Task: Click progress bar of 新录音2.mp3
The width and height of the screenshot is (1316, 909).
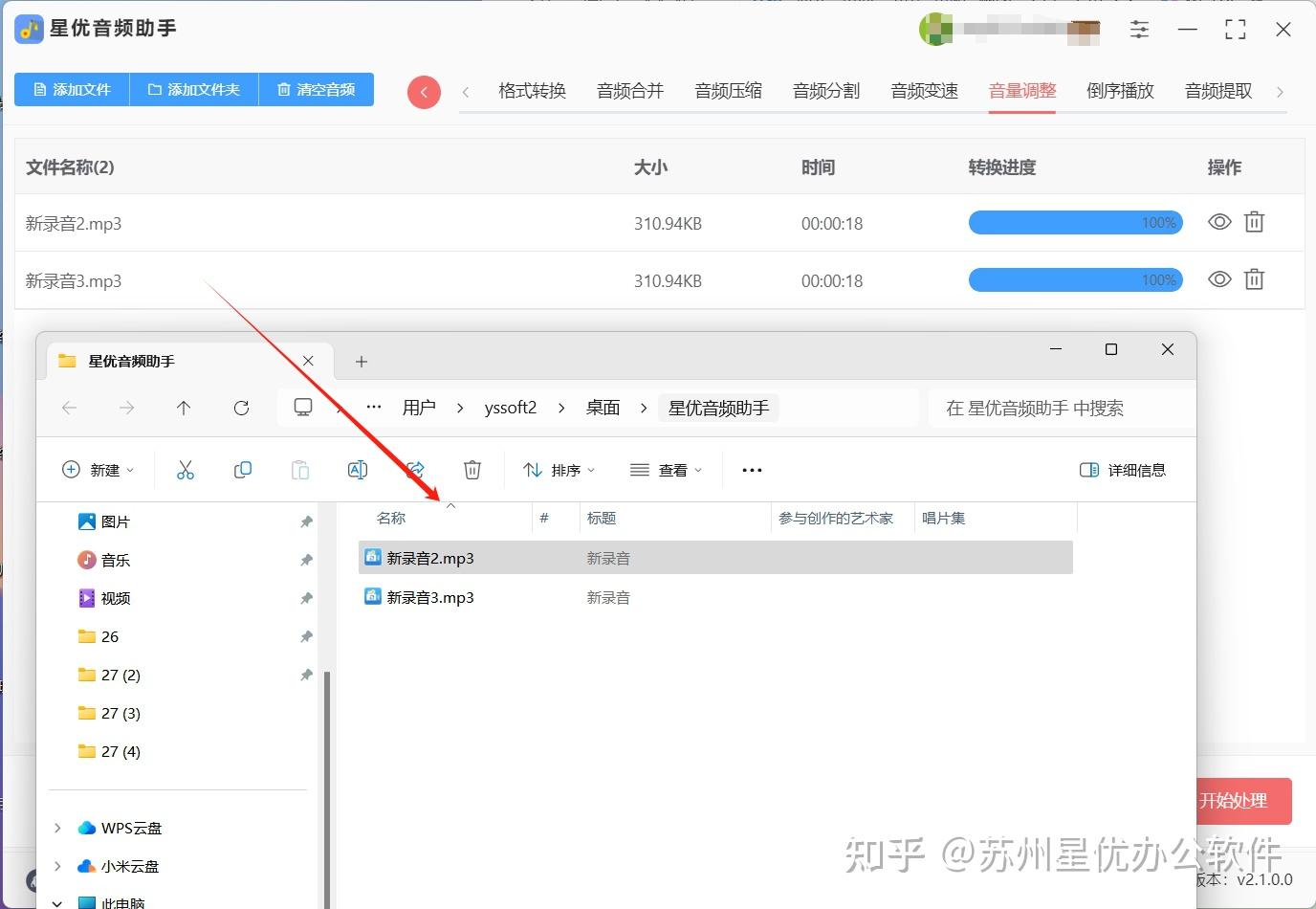Action: 1076,223
